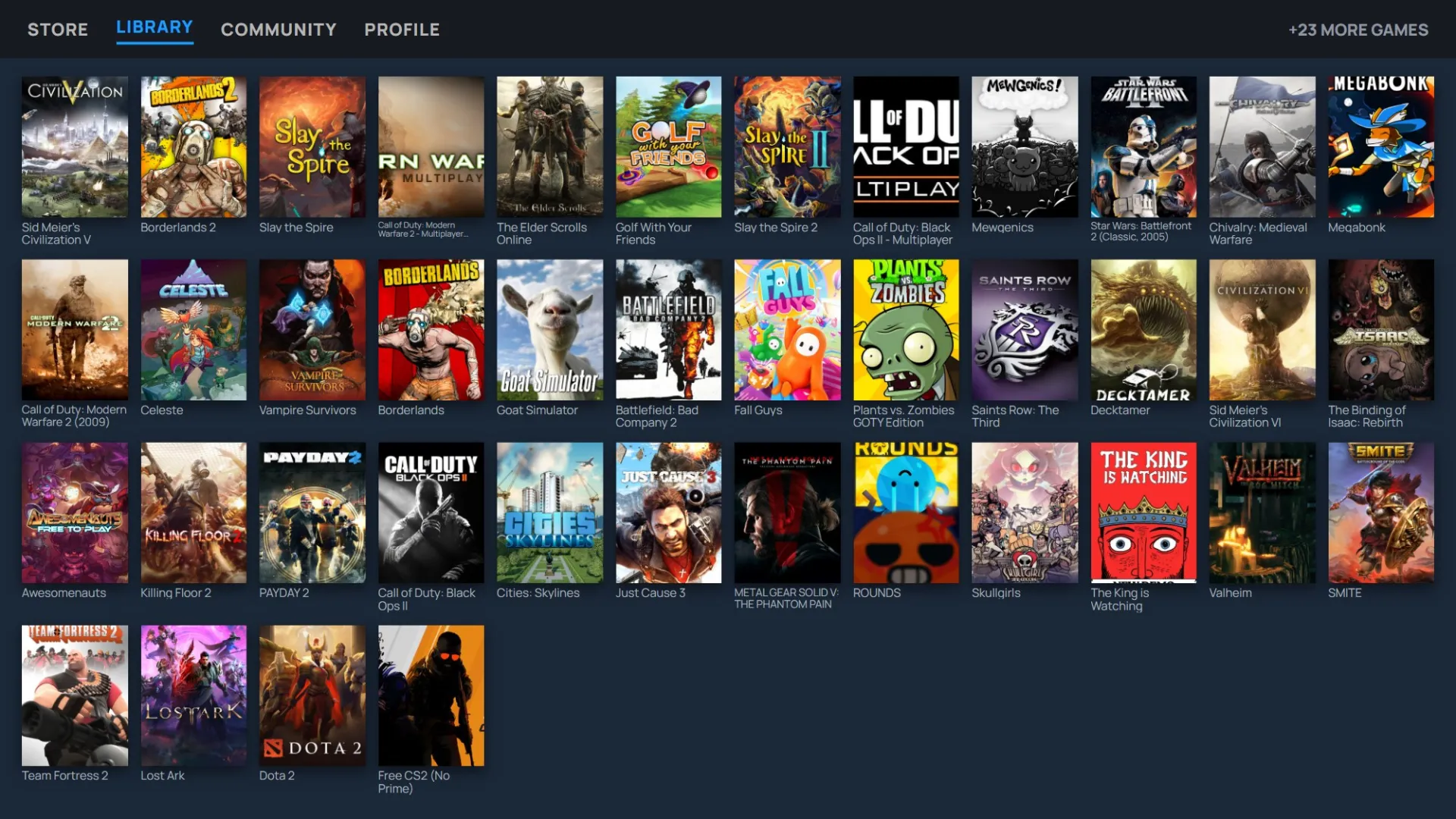Go to the Profile tab
This screenshot has width=1456, height=819.
[402, 30]
